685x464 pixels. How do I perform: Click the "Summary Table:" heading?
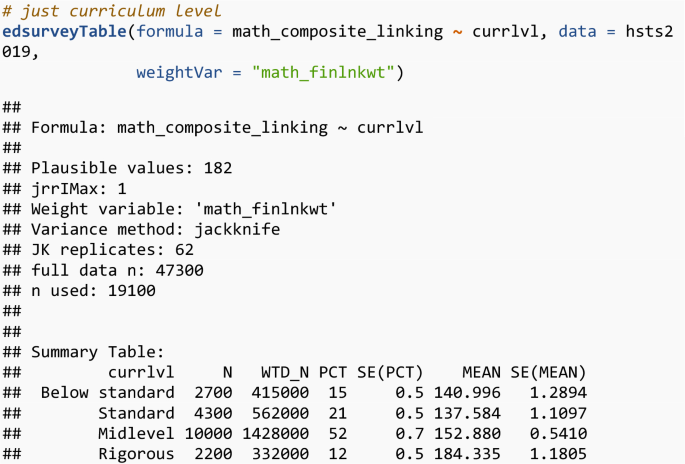coord(96,352)
